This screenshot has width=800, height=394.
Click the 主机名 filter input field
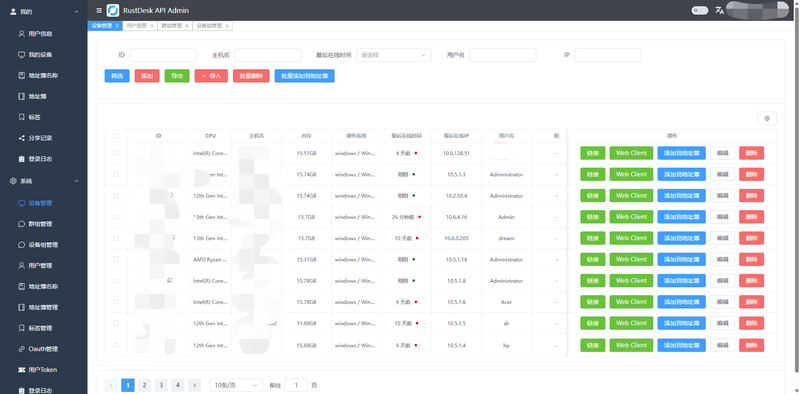(268, 55)
